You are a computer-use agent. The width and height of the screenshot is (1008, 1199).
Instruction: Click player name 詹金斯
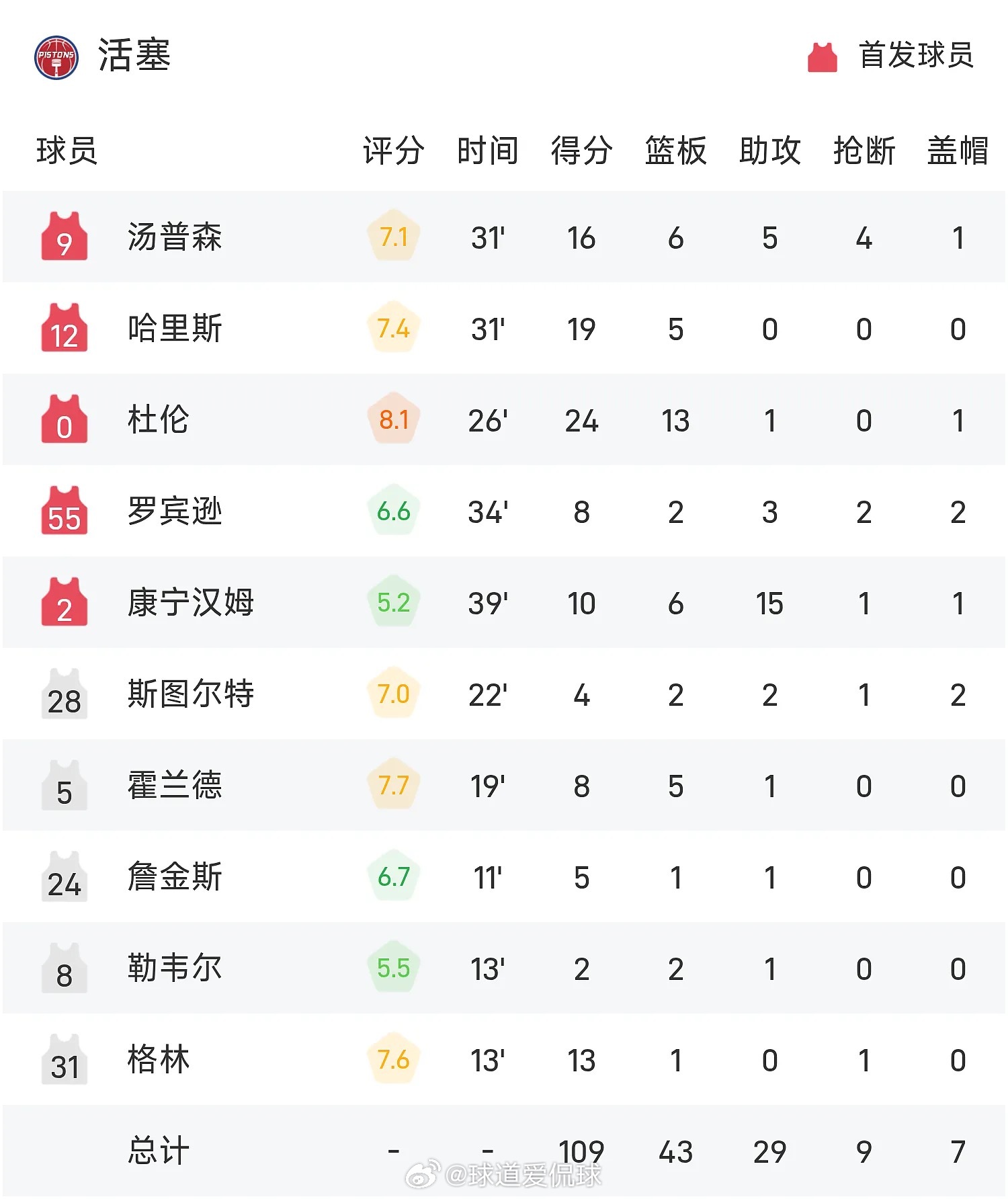tap(176, 878)
